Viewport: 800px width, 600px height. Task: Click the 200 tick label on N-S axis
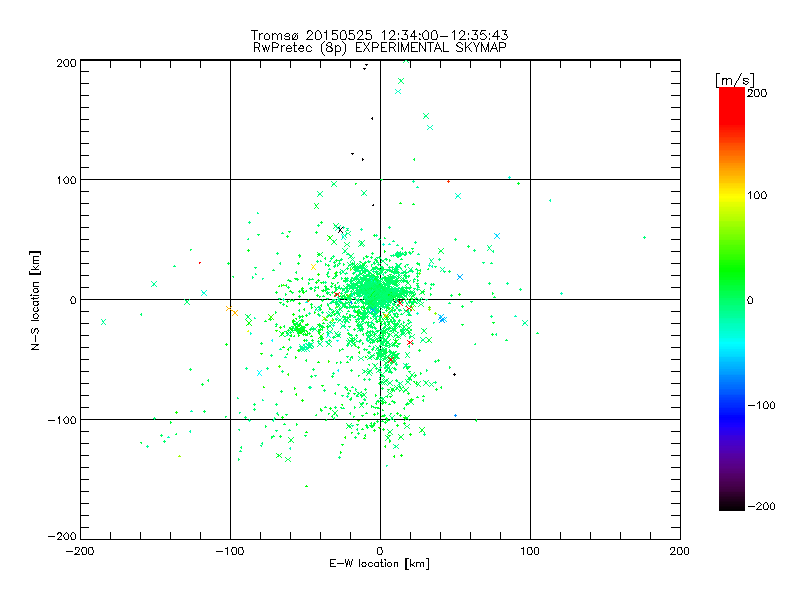pos(66,63)
